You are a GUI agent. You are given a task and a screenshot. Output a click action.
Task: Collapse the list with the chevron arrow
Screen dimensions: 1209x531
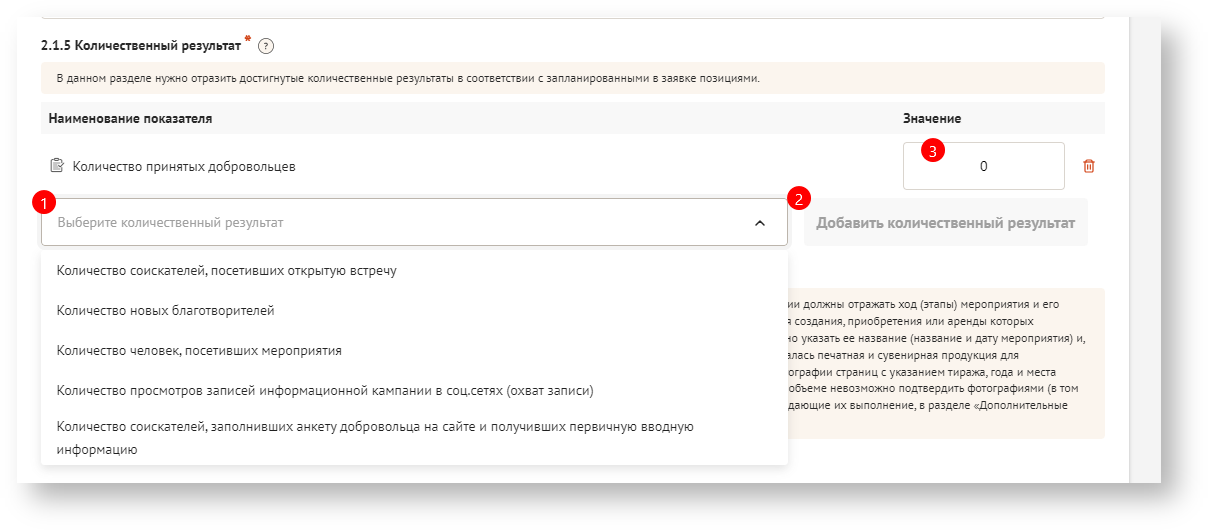point(760,223)
